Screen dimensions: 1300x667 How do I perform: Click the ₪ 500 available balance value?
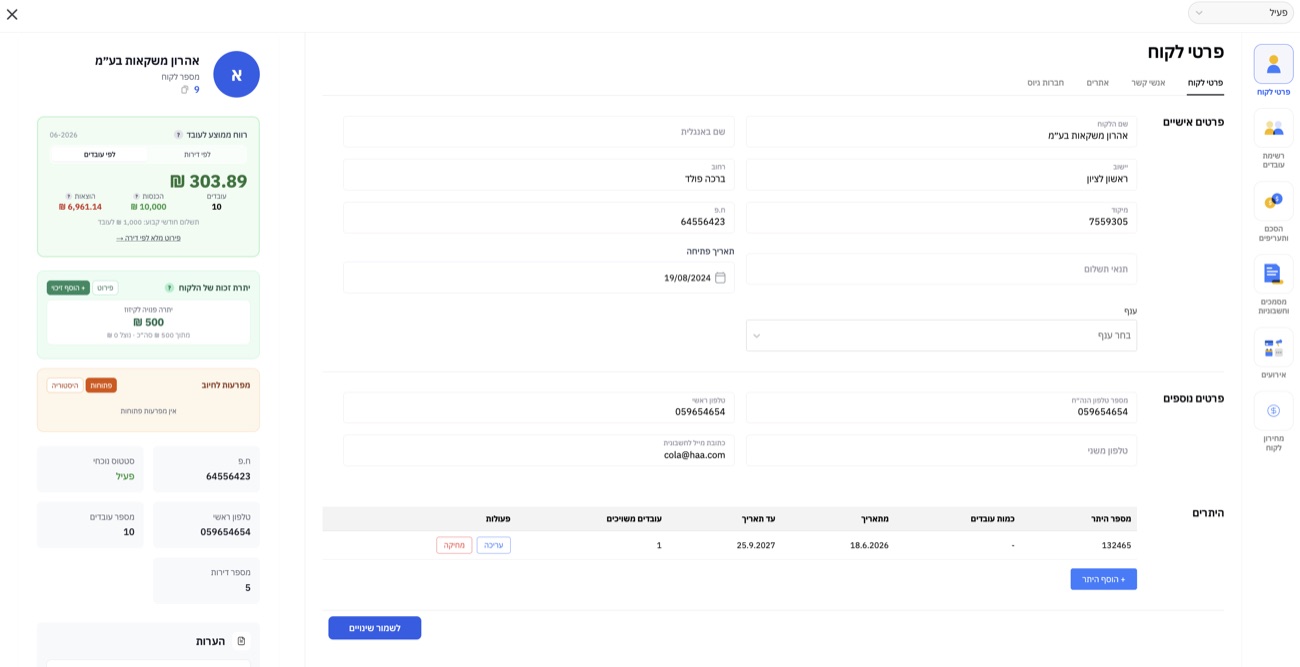click(148, 322)
